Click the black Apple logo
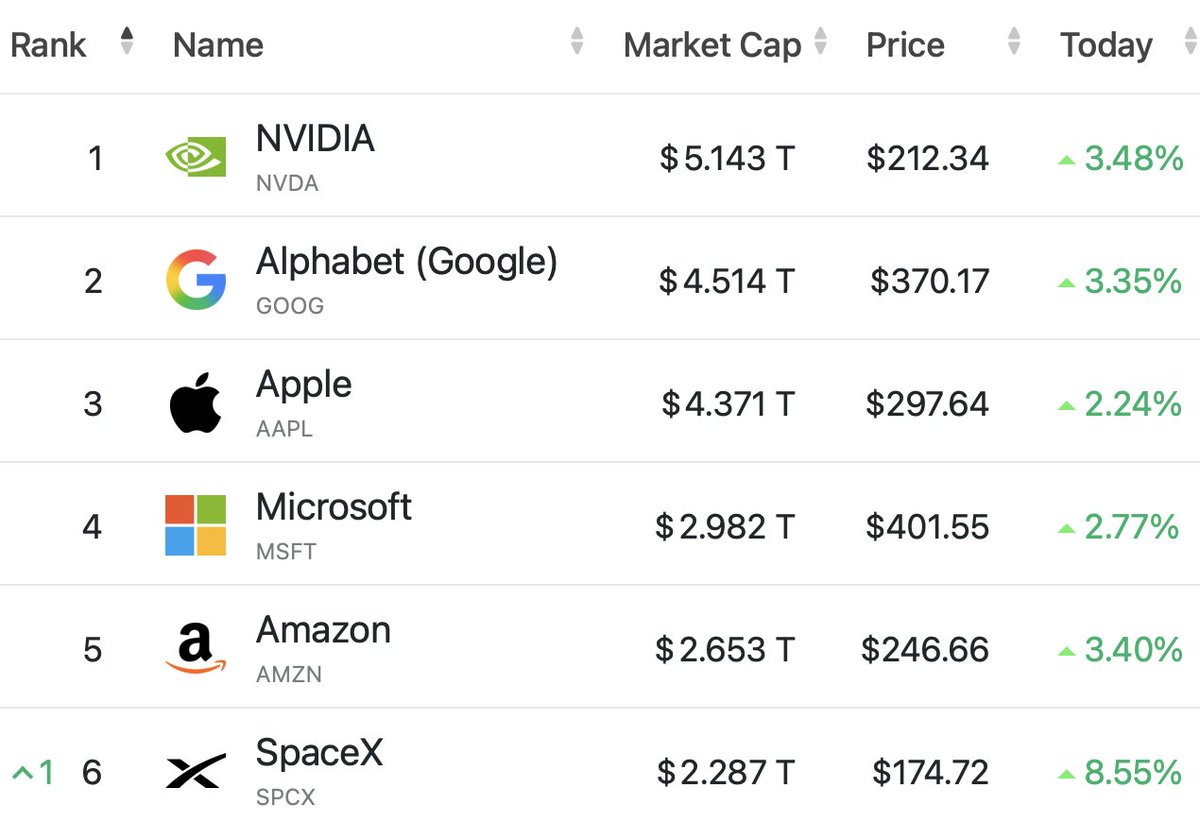Screen dimensions: 1200x822 pos(195,403)
